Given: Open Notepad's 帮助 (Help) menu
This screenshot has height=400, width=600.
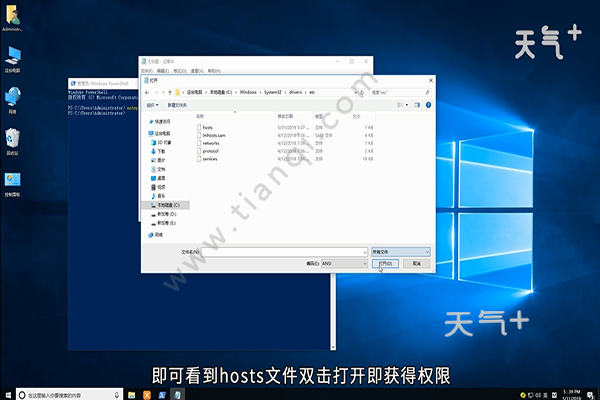Looking at the screenshot, I should 214,71.
